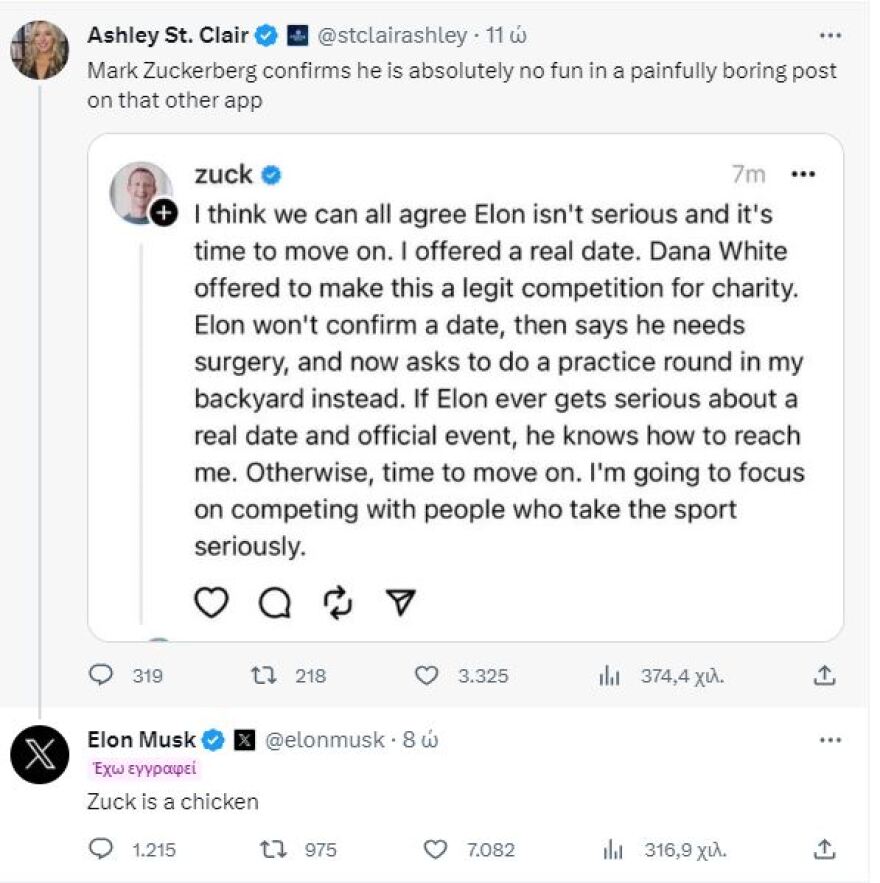Send the zuck post via share arrow

click(x=400, y=601)
